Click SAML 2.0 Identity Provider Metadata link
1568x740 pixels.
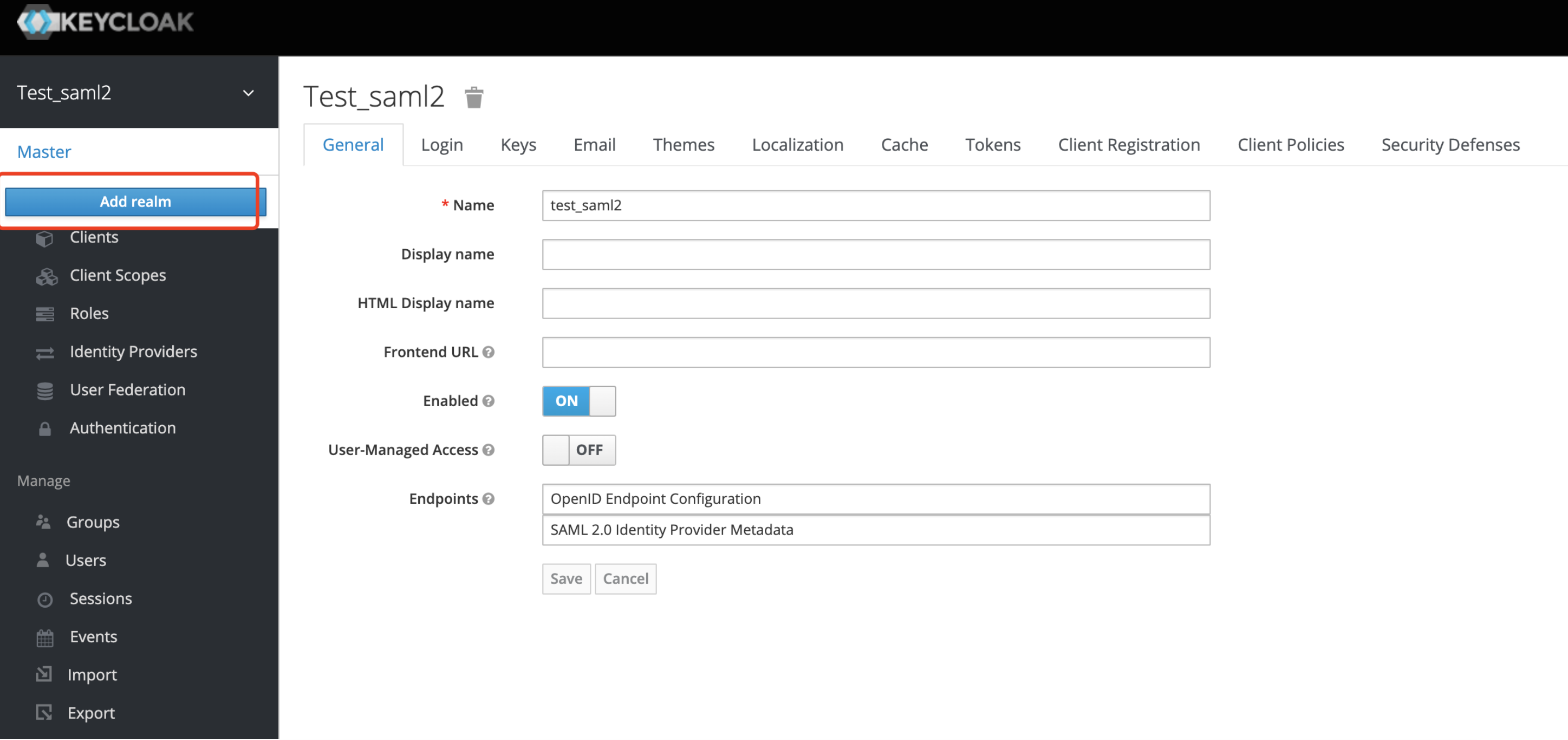click(671, 529)
